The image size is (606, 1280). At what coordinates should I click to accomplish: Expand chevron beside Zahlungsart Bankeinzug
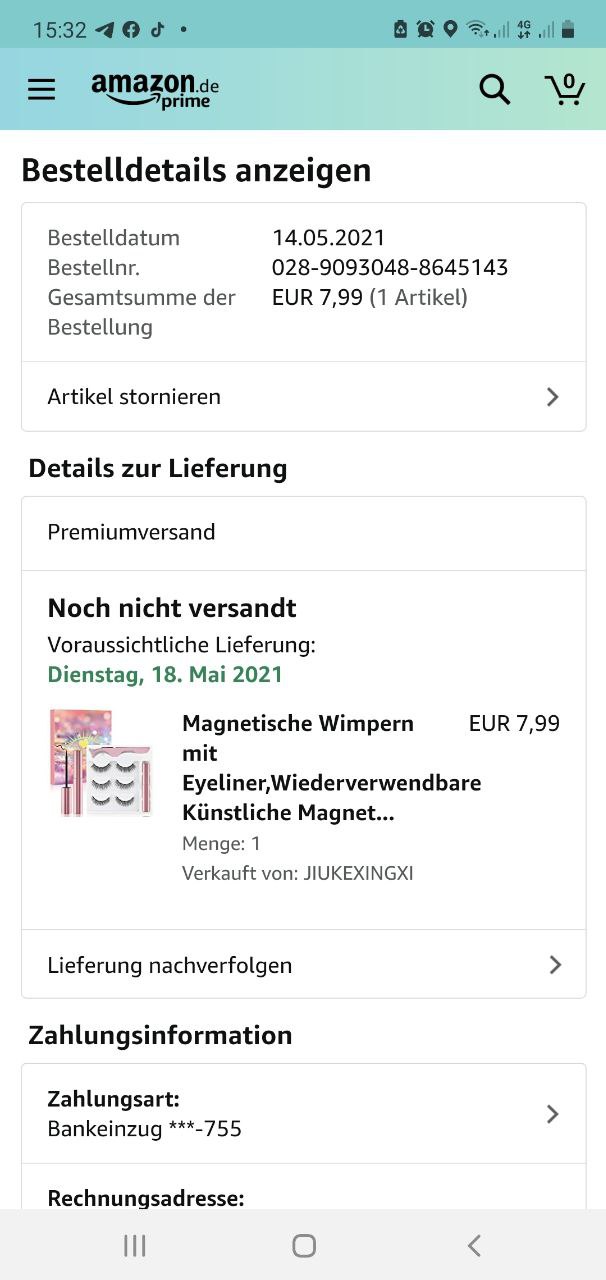[x=553, y=1114]
